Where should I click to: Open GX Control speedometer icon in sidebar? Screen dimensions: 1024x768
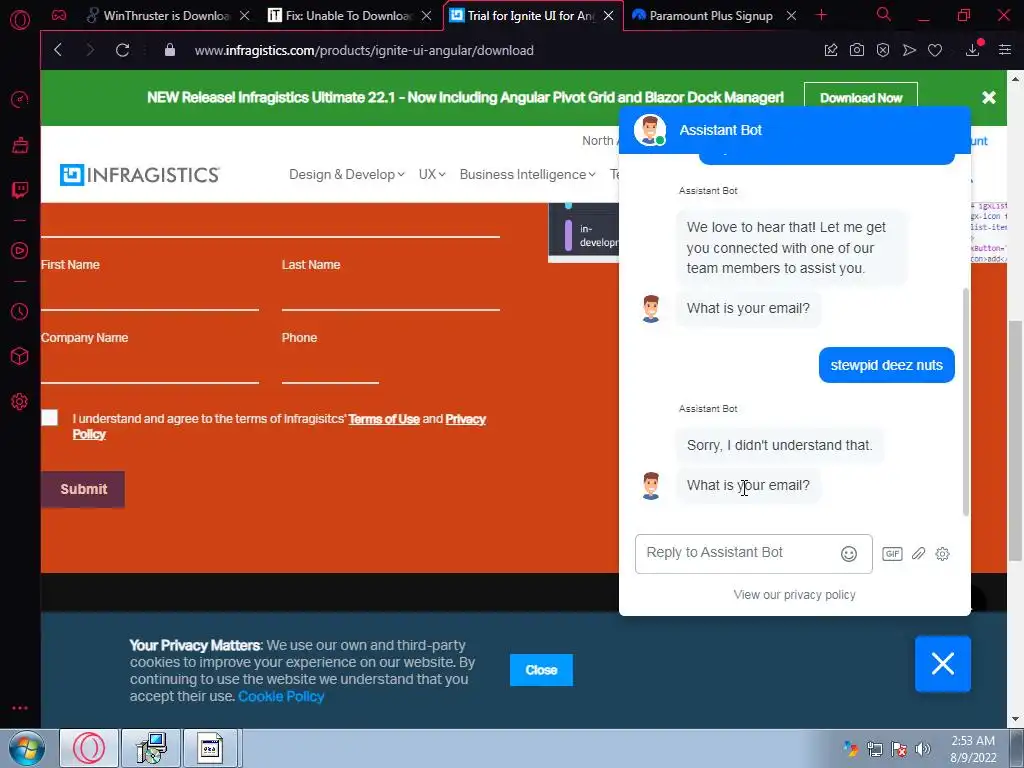tap(20, 100)
